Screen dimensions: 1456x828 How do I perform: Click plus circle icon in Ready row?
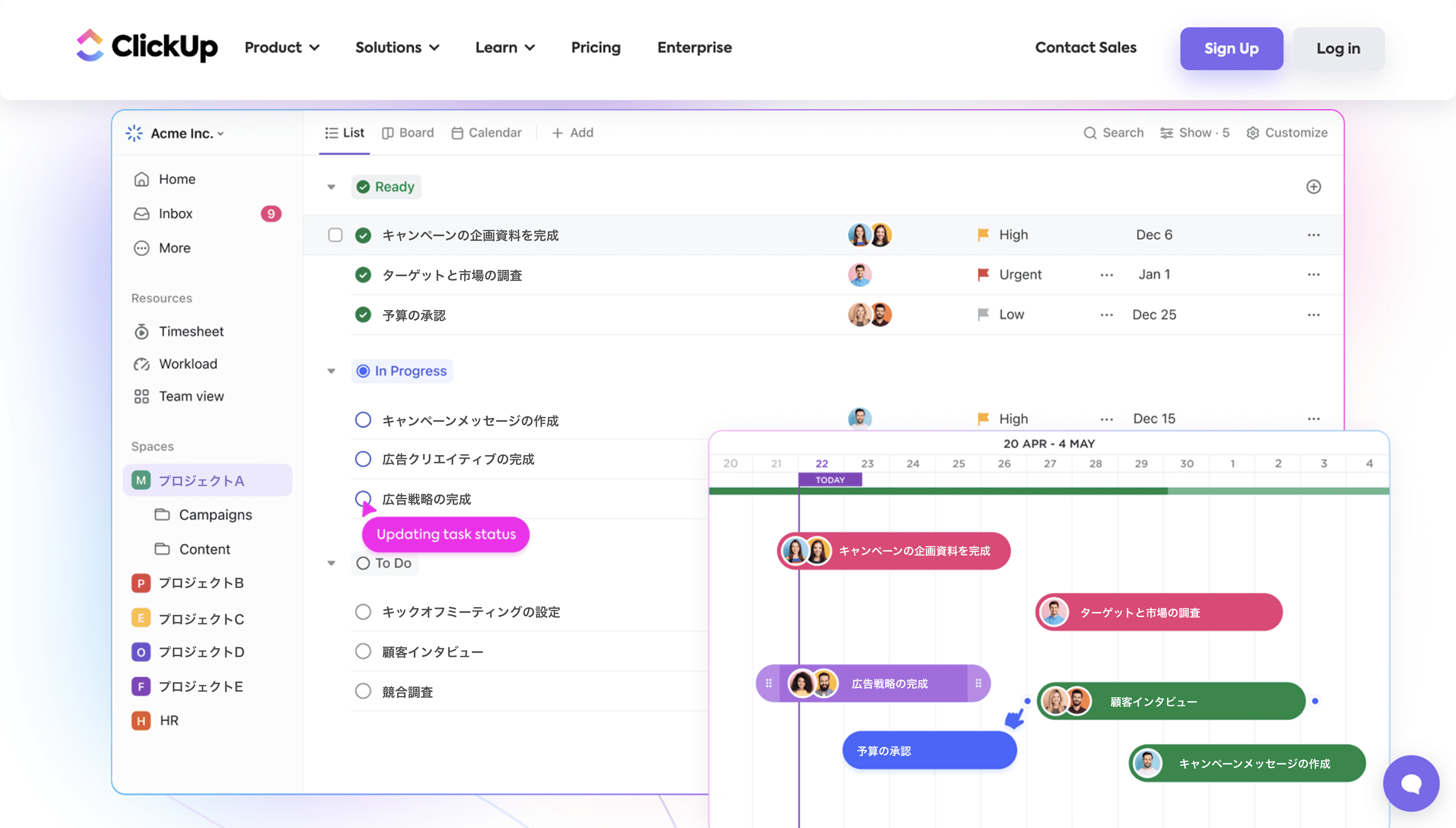tap(1313, 187)
